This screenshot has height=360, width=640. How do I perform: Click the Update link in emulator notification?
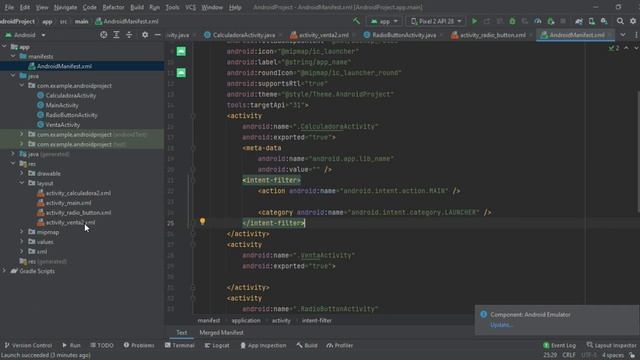coord(501,325)
